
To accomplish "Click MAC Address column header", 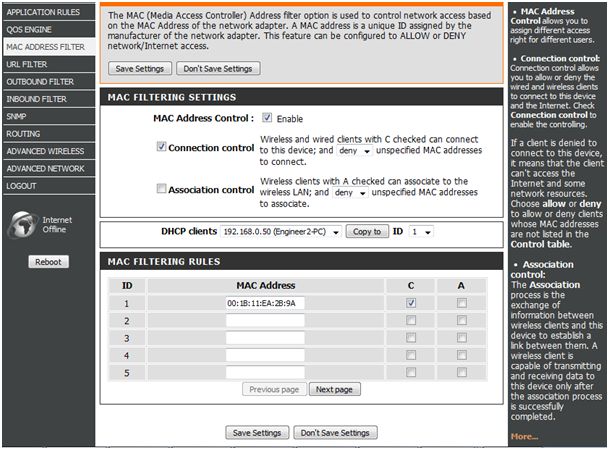I will [x=266, y=286].
